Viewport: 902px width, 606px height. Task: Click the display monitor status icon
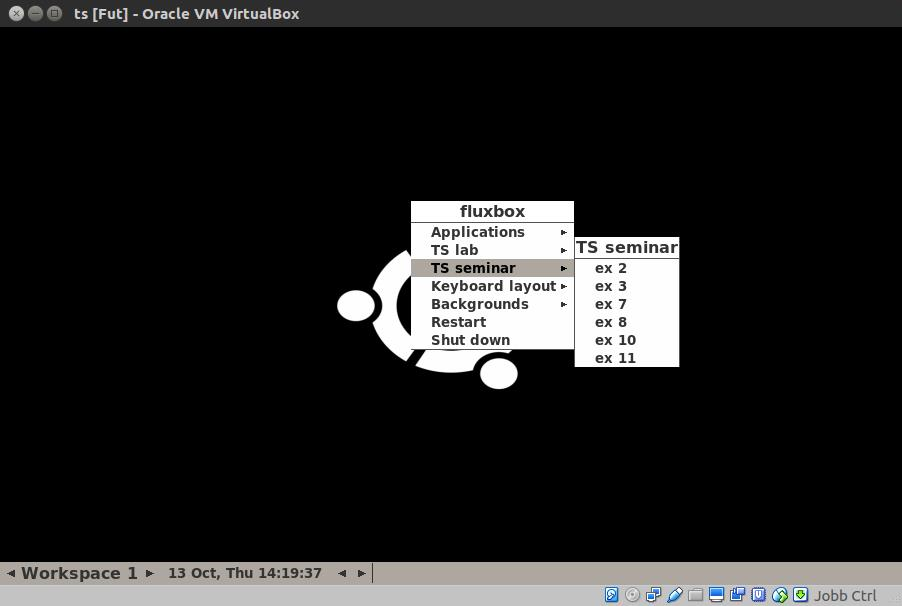[716, 594]
